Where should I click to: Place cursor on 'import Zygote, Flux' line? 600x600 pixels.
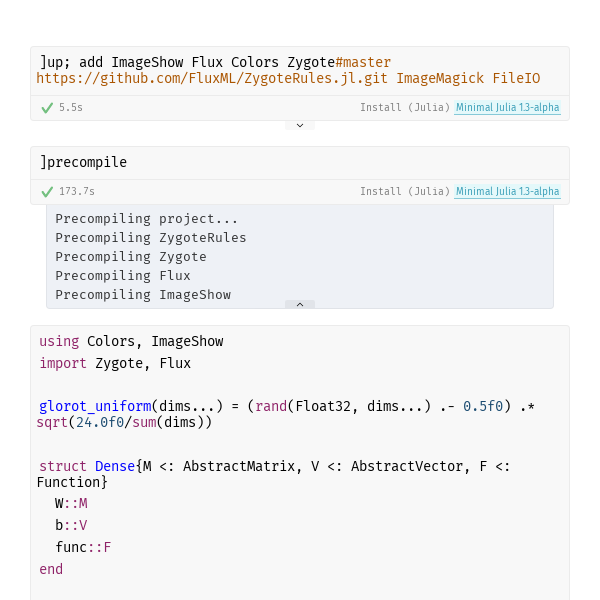[115, 363]
